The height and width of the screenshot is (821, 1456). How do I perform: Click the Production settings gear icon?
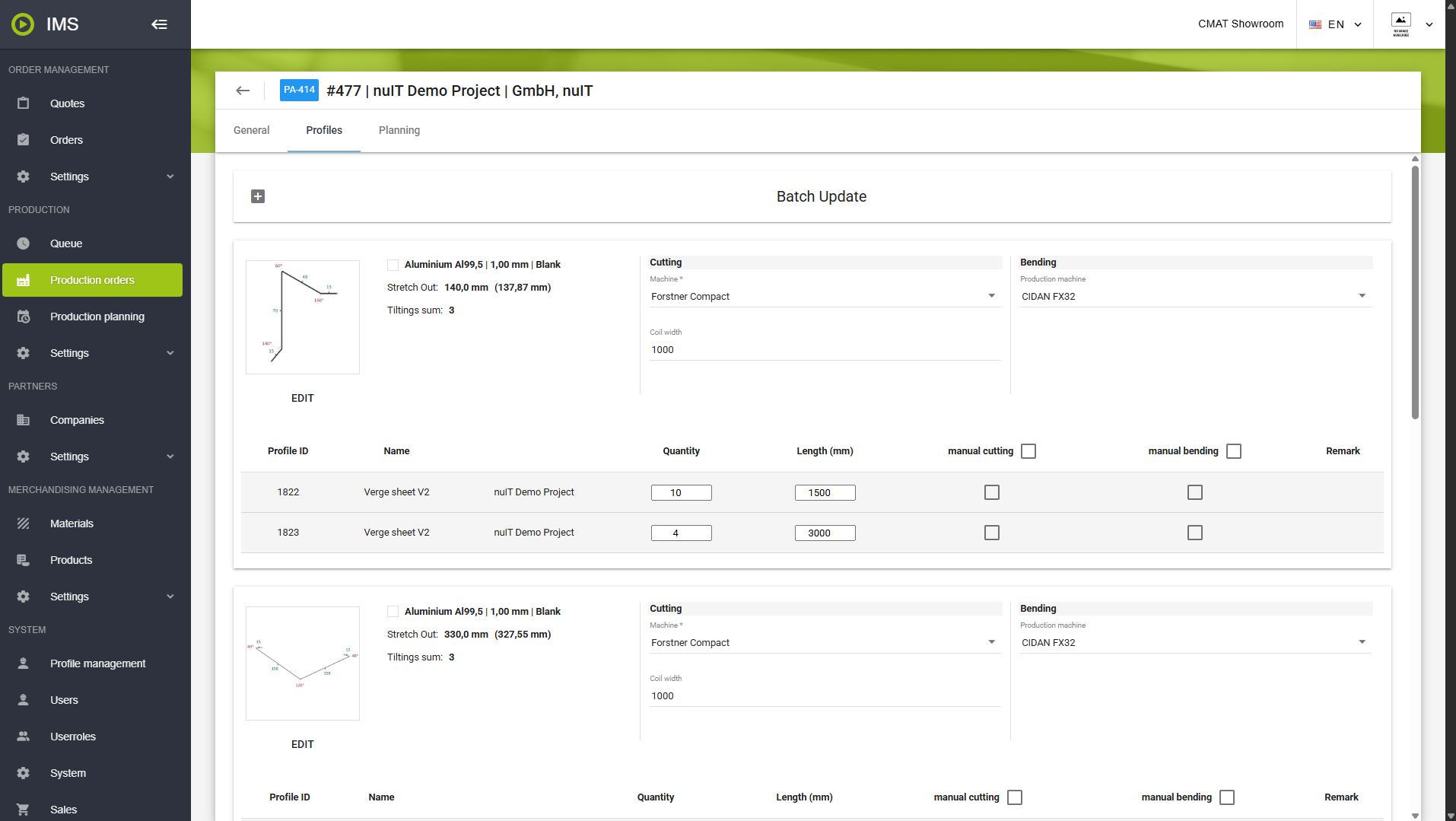pos(24,353)
